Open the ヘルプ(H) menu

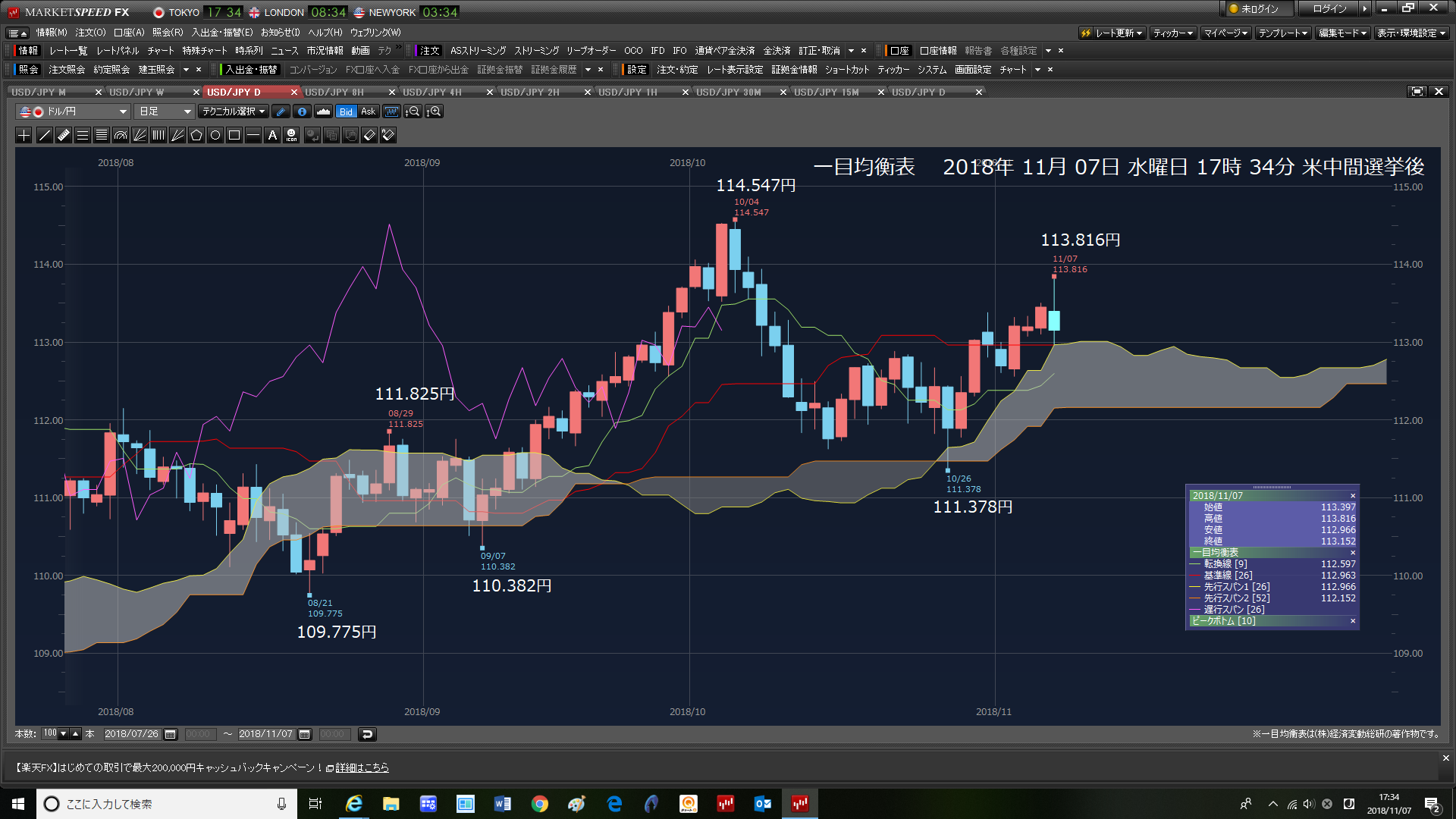tap(325, 33)
